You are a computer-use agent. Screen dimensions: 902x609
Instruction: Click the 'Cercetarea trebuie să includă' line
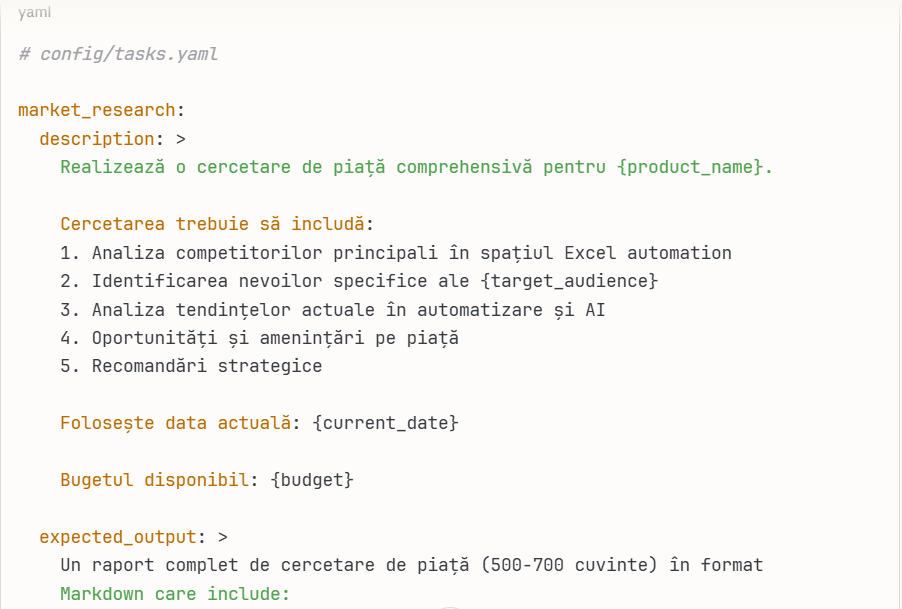point(217,224)
